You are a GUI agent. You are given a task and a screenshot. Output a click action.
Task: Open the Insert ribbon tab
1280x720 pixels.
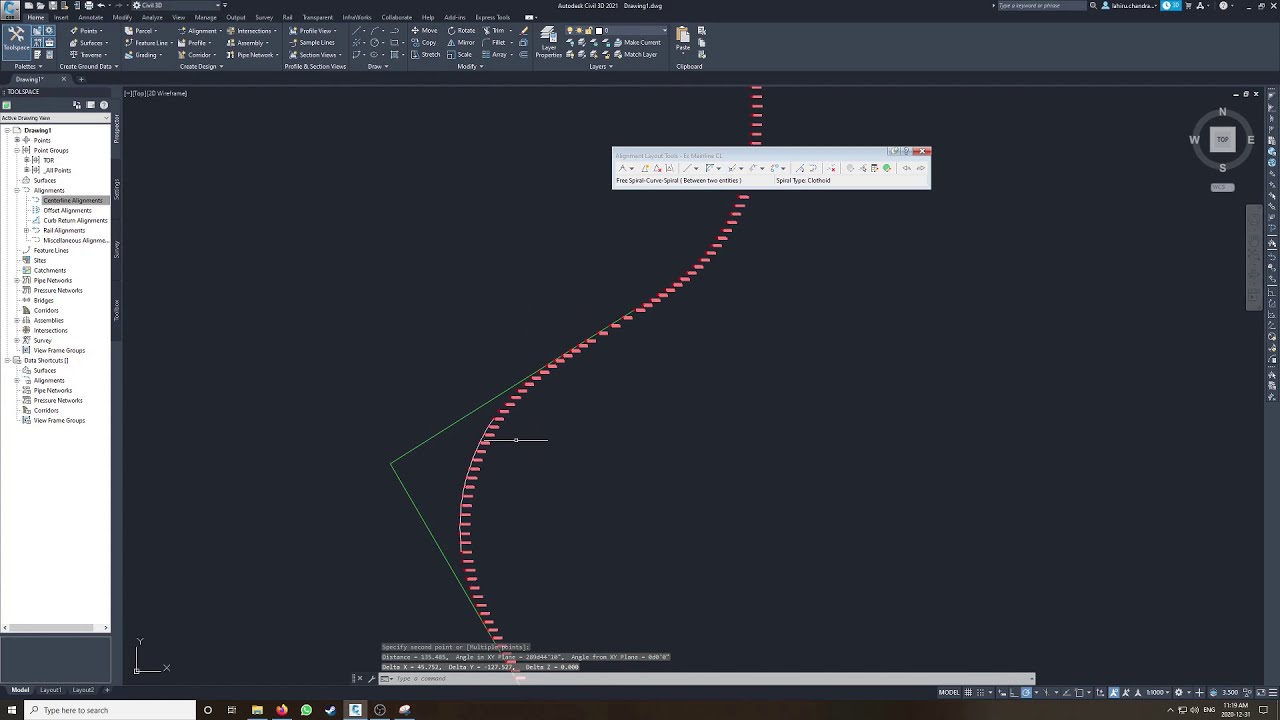62,17
